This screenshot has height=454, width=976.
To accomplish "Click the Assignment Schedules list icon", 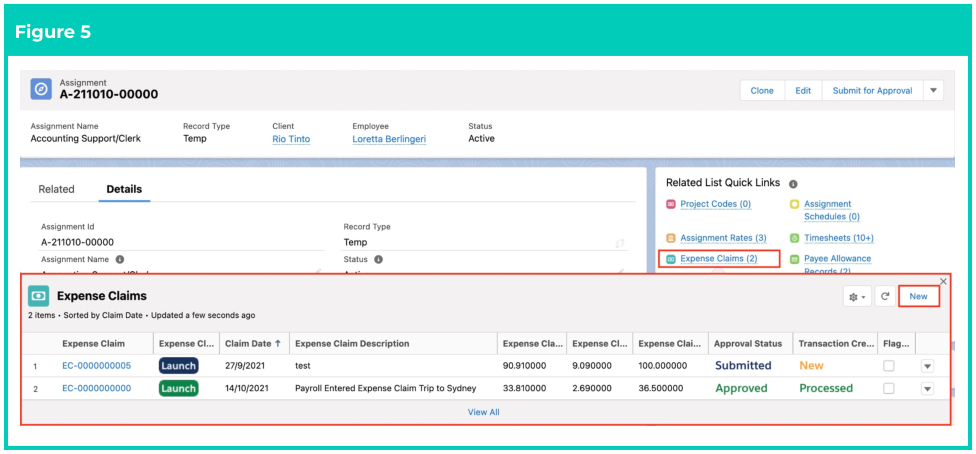I will [x=794, y=204].
